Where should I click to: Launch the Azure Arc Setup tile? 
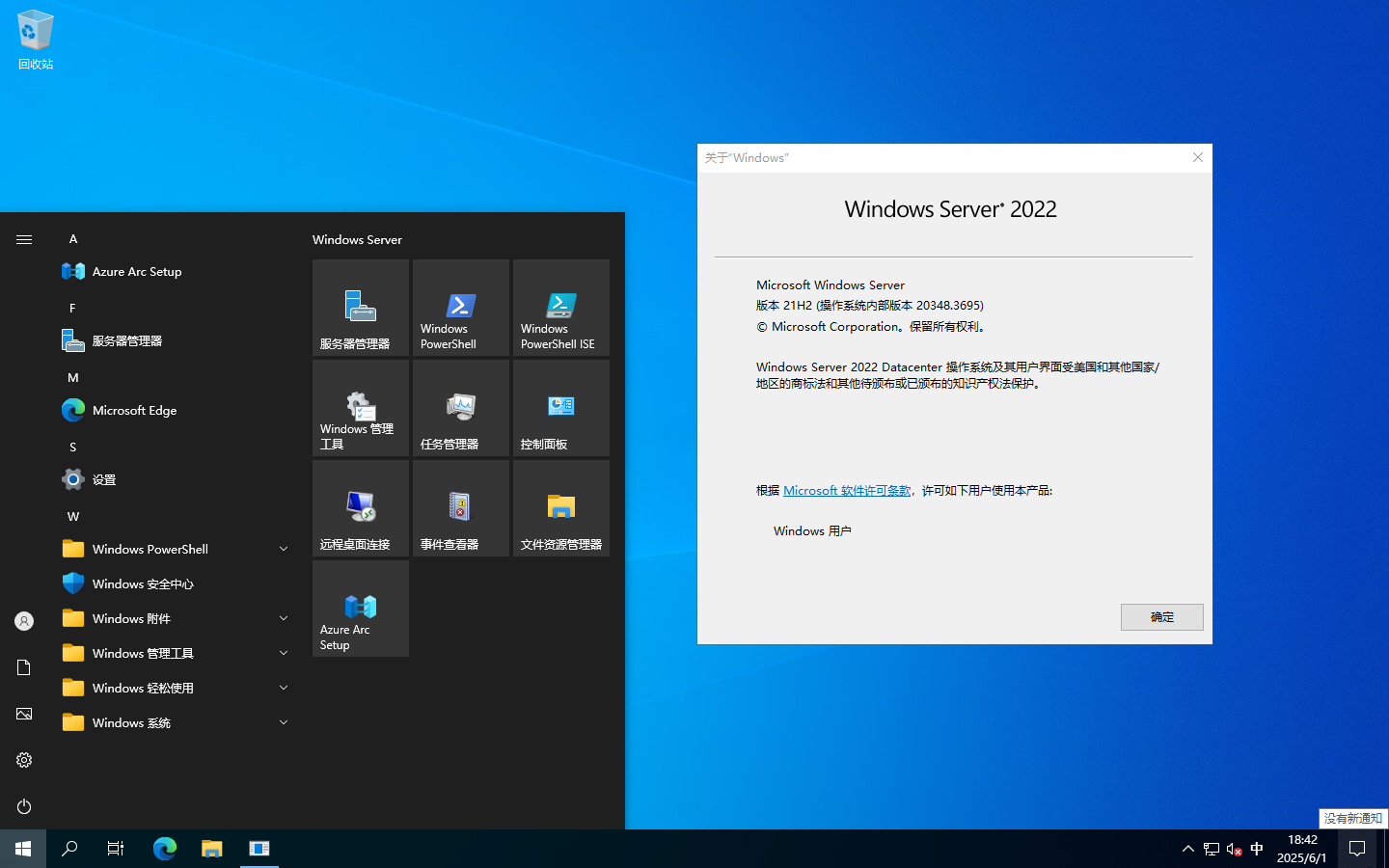pos(360,609)
